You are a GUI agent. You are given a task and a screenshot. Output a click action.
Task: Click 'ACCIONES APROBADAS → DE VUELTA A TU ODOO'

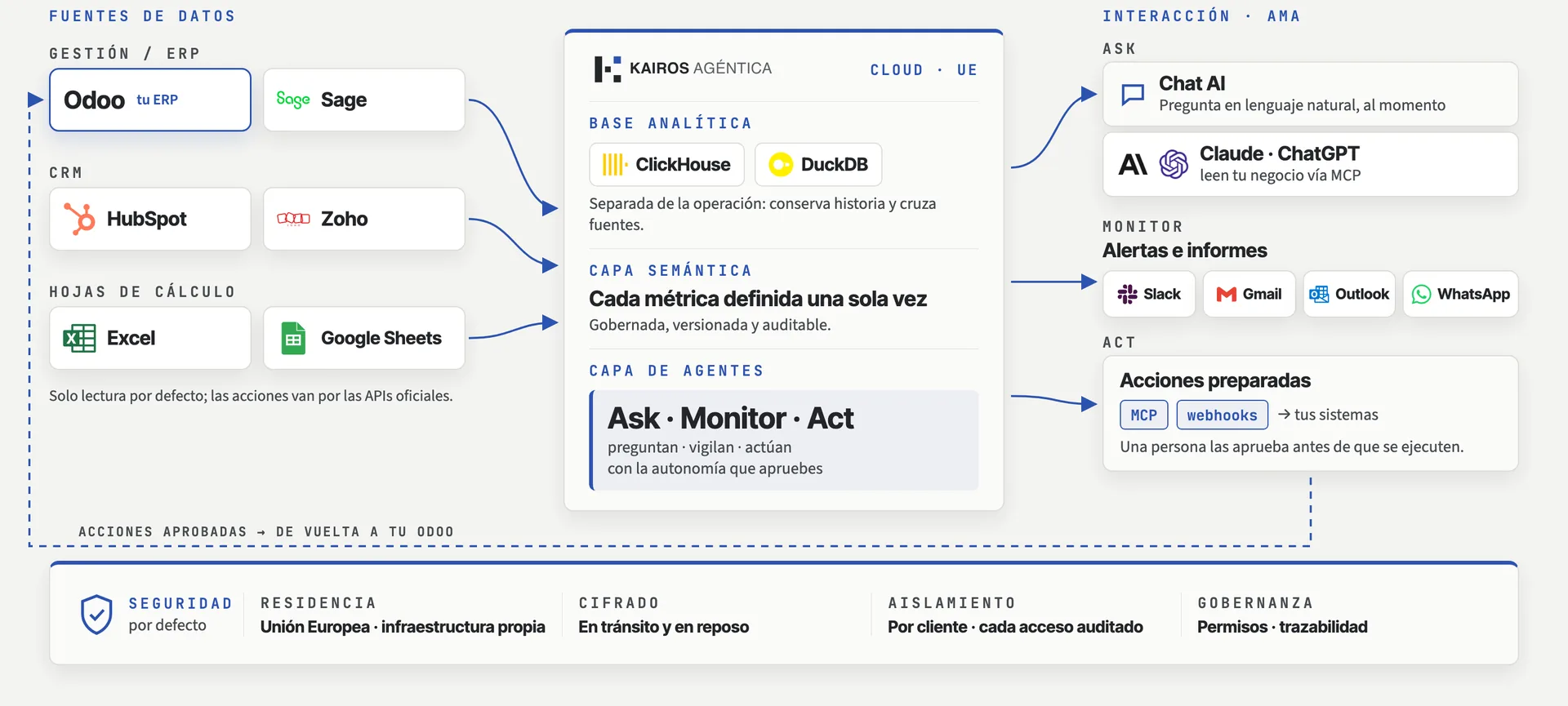pos(266,531)
